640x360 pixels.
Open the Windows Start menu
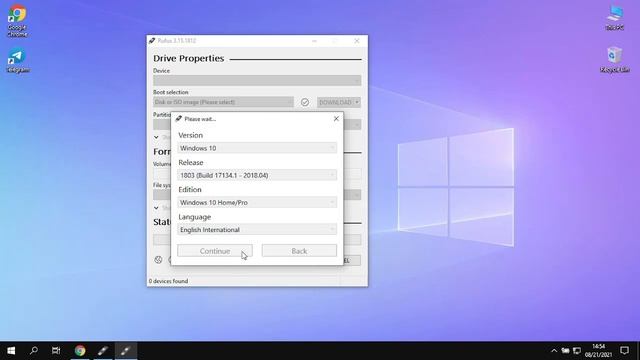pos(11,351)
